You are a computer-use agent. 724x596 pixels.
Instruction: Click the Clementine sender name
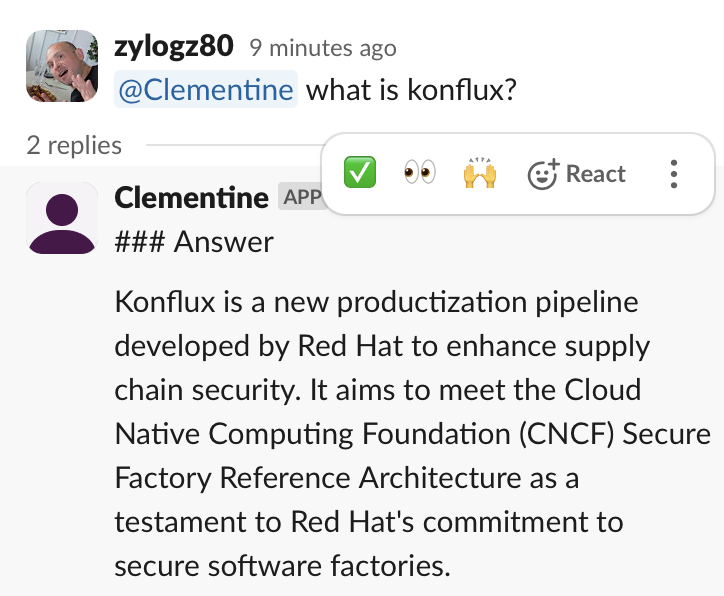[x=191, y=198]
